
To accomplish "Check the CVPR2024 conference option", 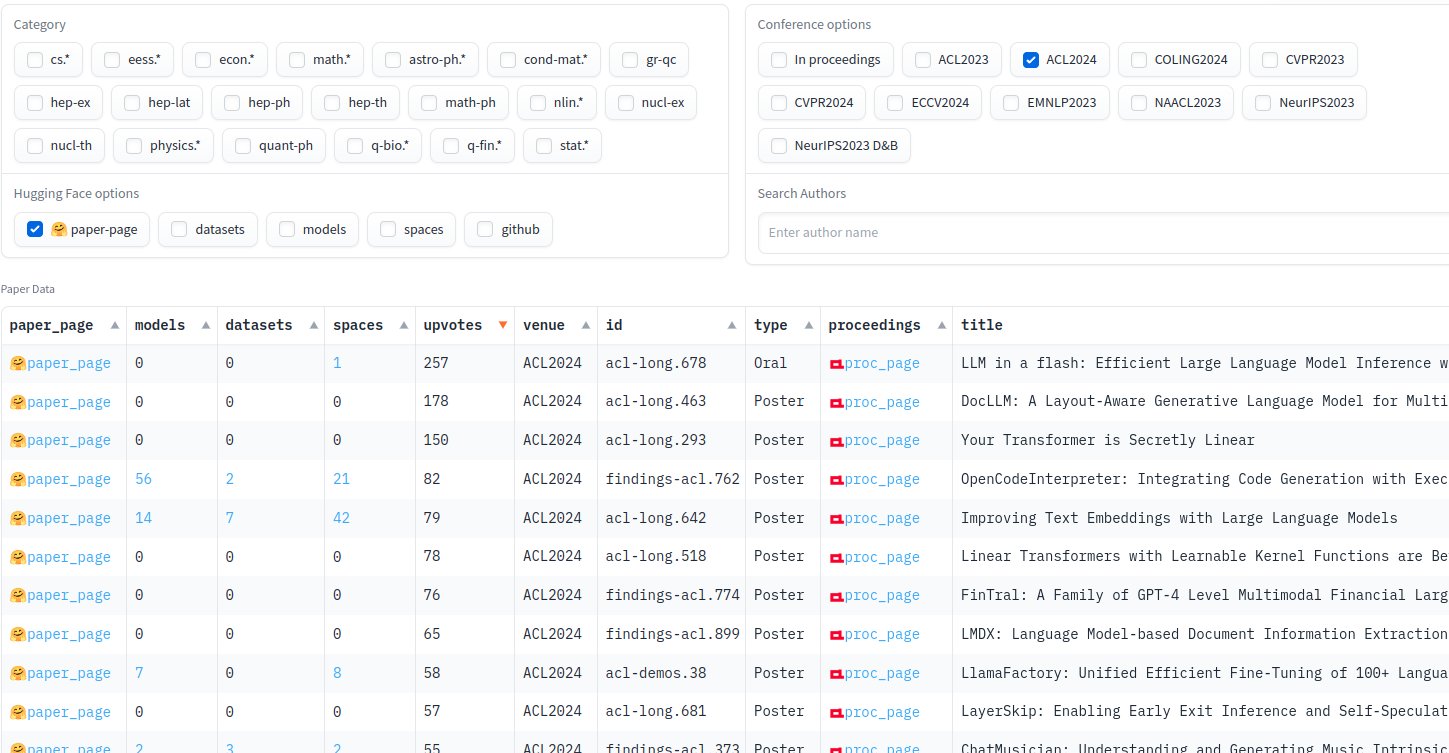I will pyautogui.click(x=779, y=103).
